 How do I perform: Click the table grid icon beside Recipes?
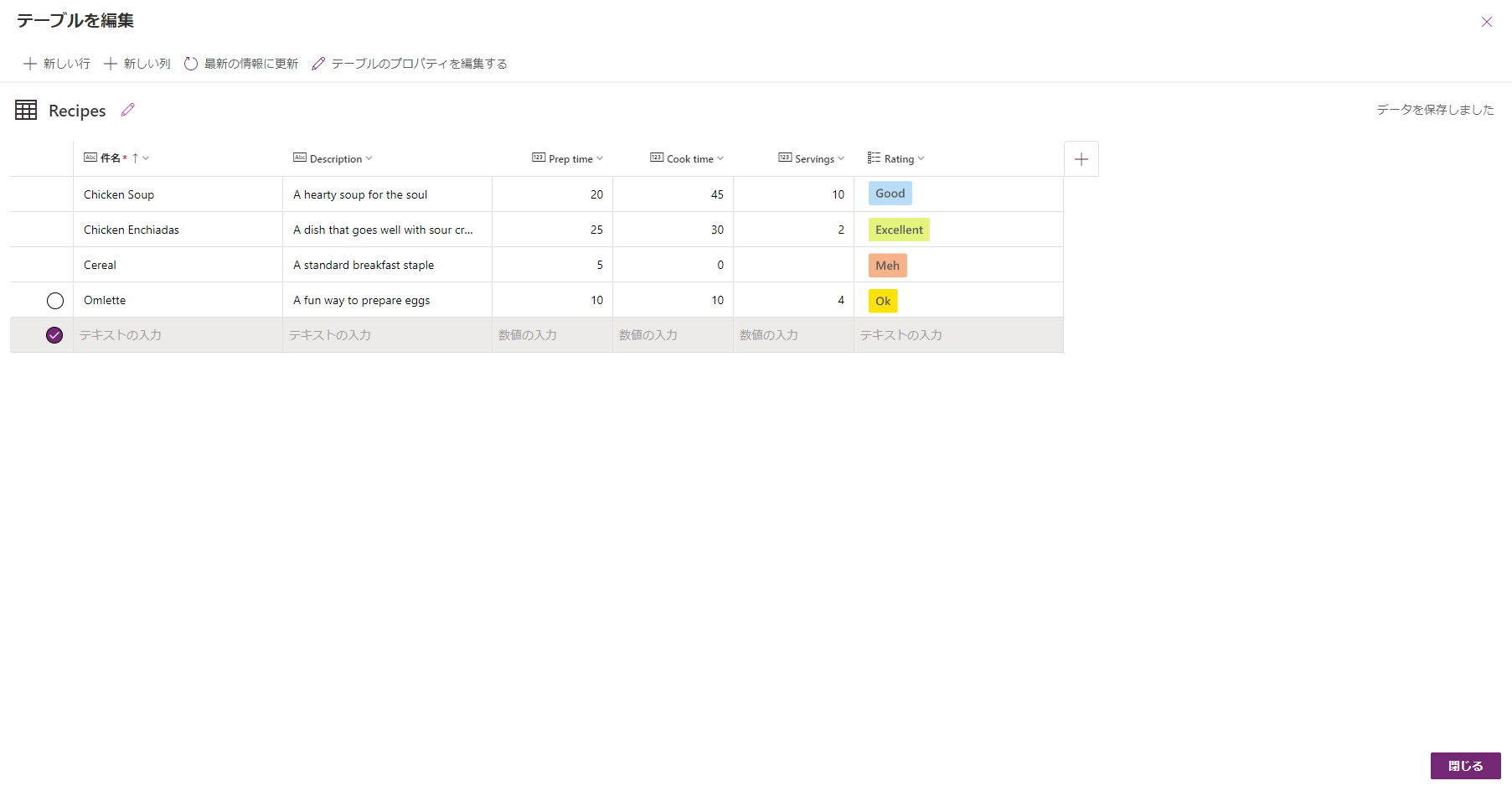pos(26,110)
